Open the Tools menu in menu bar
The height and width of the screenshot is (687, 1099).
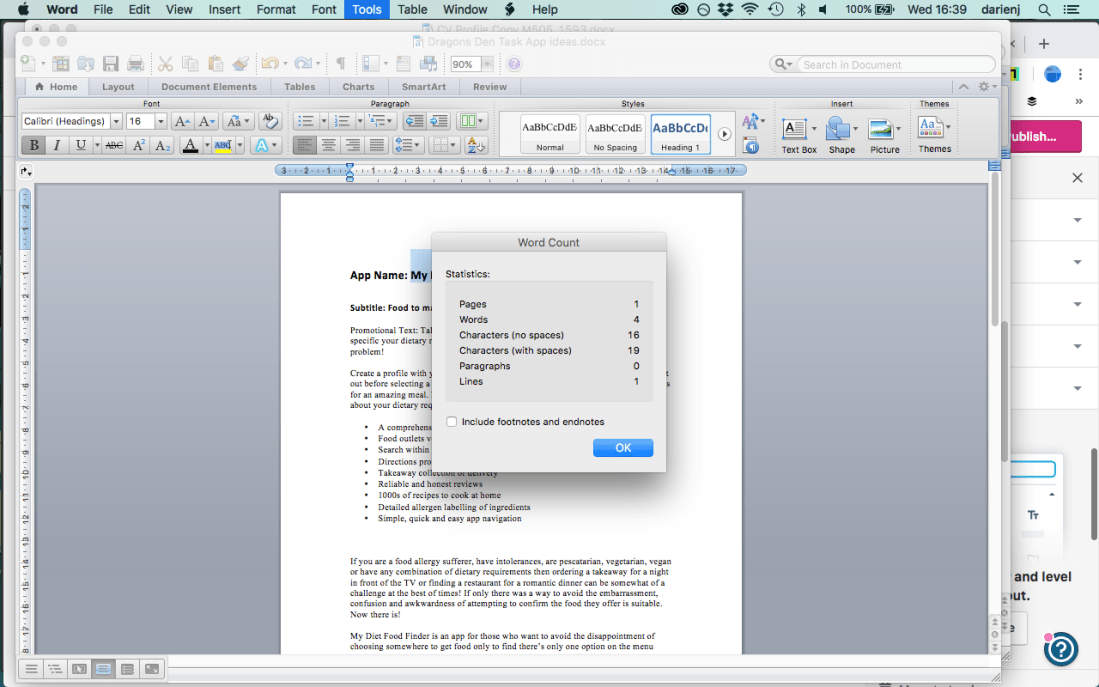click(x=366, y=9)
